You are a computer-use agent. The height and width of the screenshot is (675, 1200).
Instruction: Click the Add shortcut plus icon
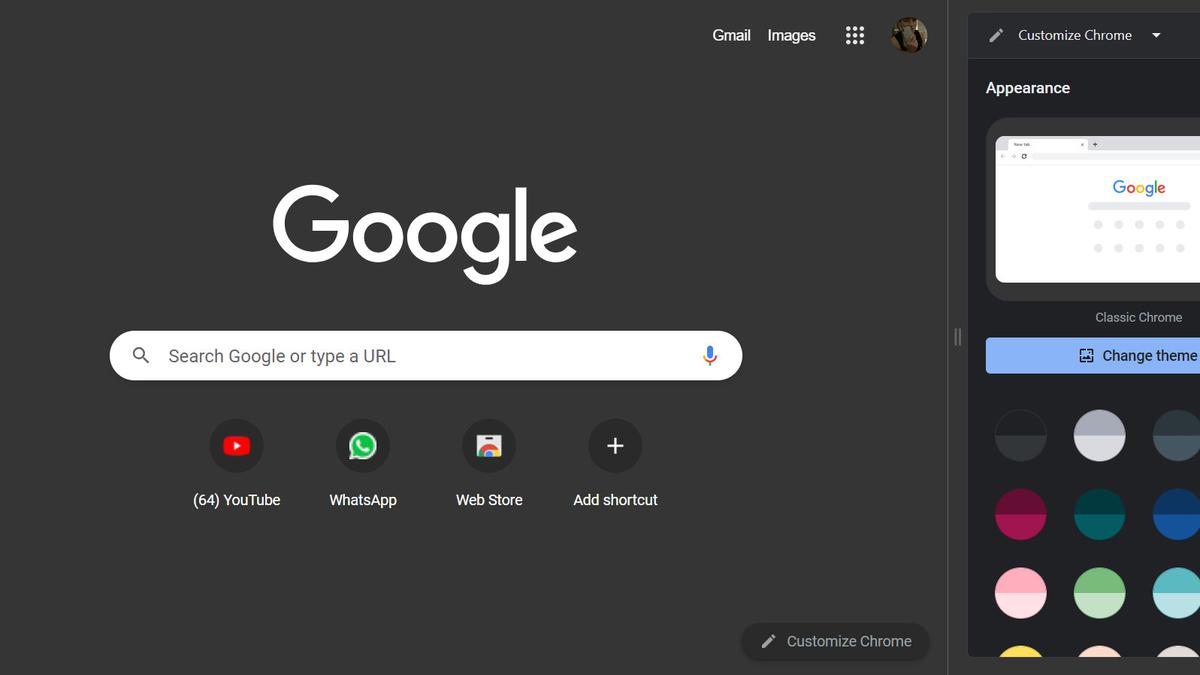615,445
